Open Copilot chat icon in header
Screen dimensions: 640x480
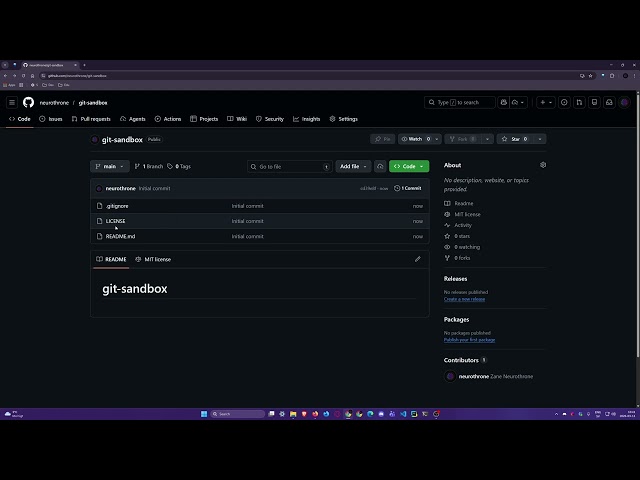point(504,102)
